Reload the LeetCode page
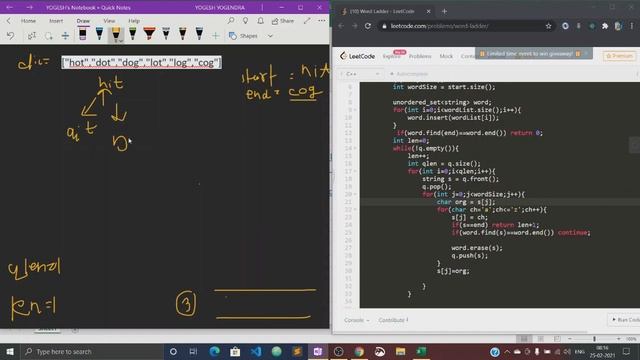Screen dimensions: 640x360 [368, 26]
